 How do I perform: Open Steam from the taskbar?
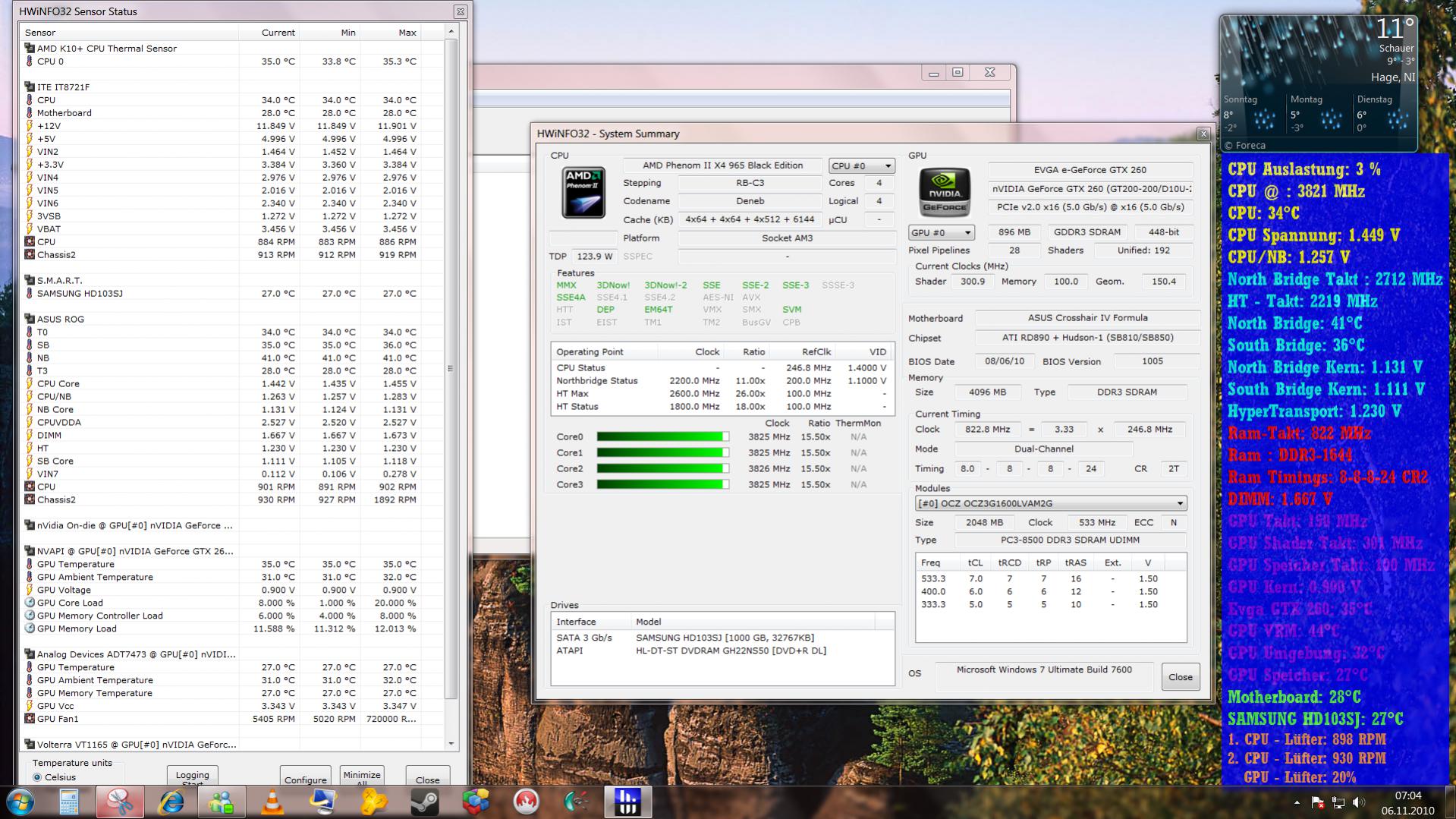coord(425,802)
